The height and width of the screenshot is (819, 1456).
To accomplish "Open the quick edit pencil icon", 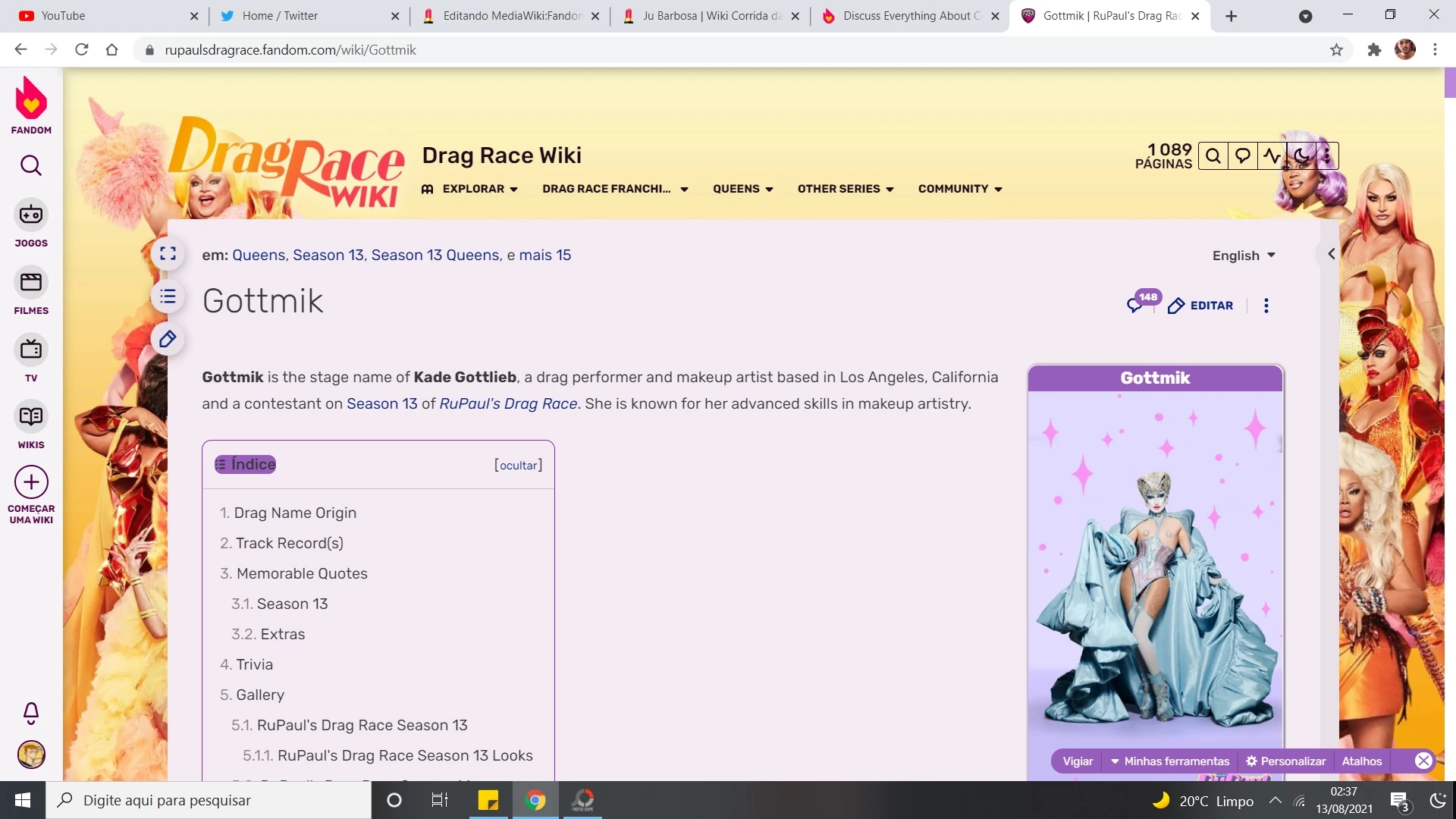I will point(168,339).
